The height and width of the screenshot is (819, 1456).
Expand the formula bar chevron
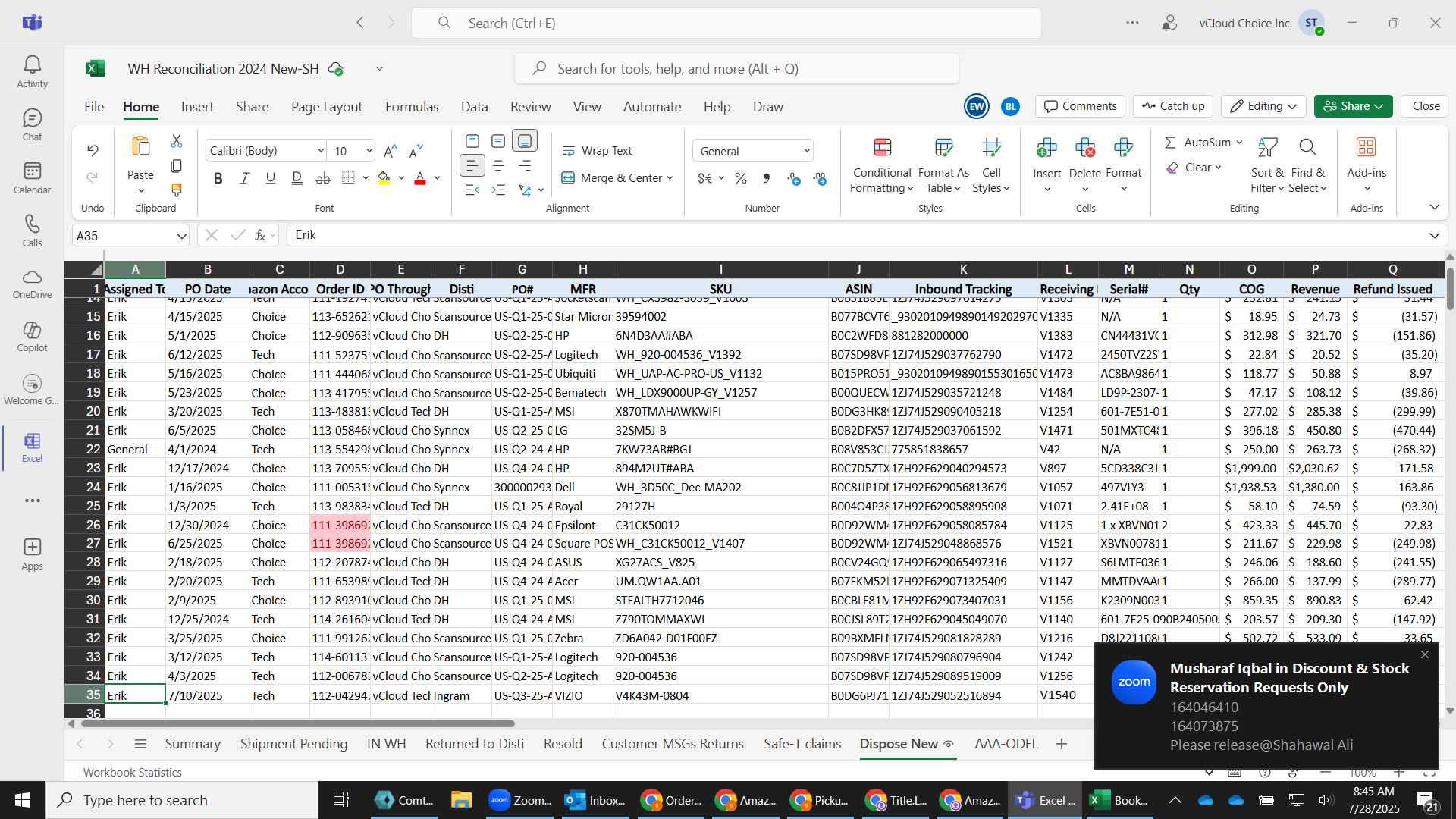1434,236
